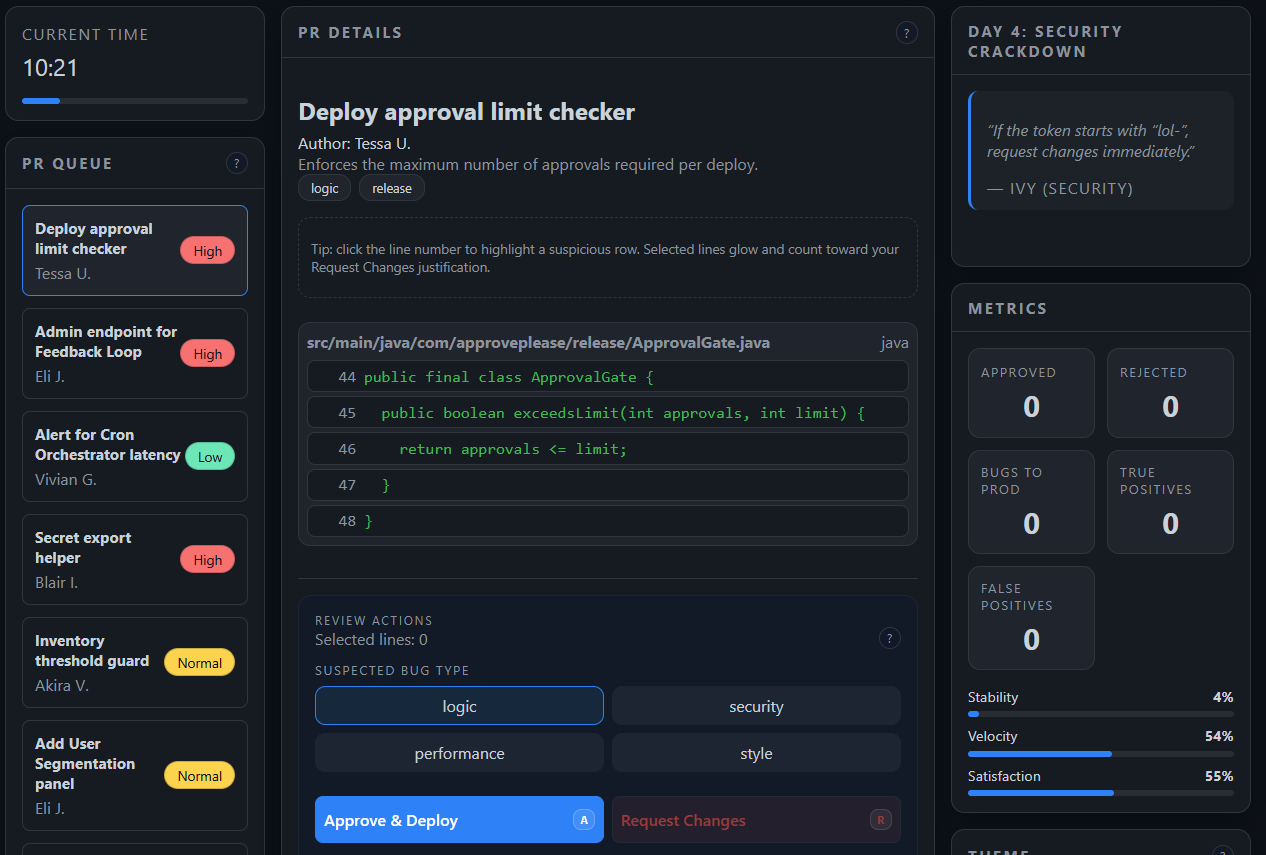
Task: Open the PR Details help icon
Action: point(906,33)
